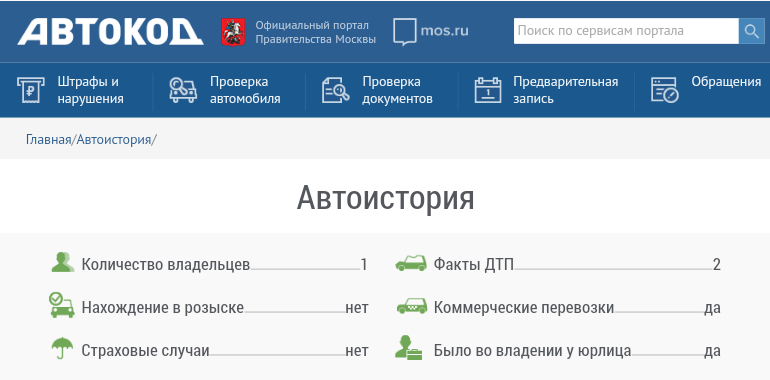
Task: Open Проверка автомобиля menu item
Action: [245, 90]
